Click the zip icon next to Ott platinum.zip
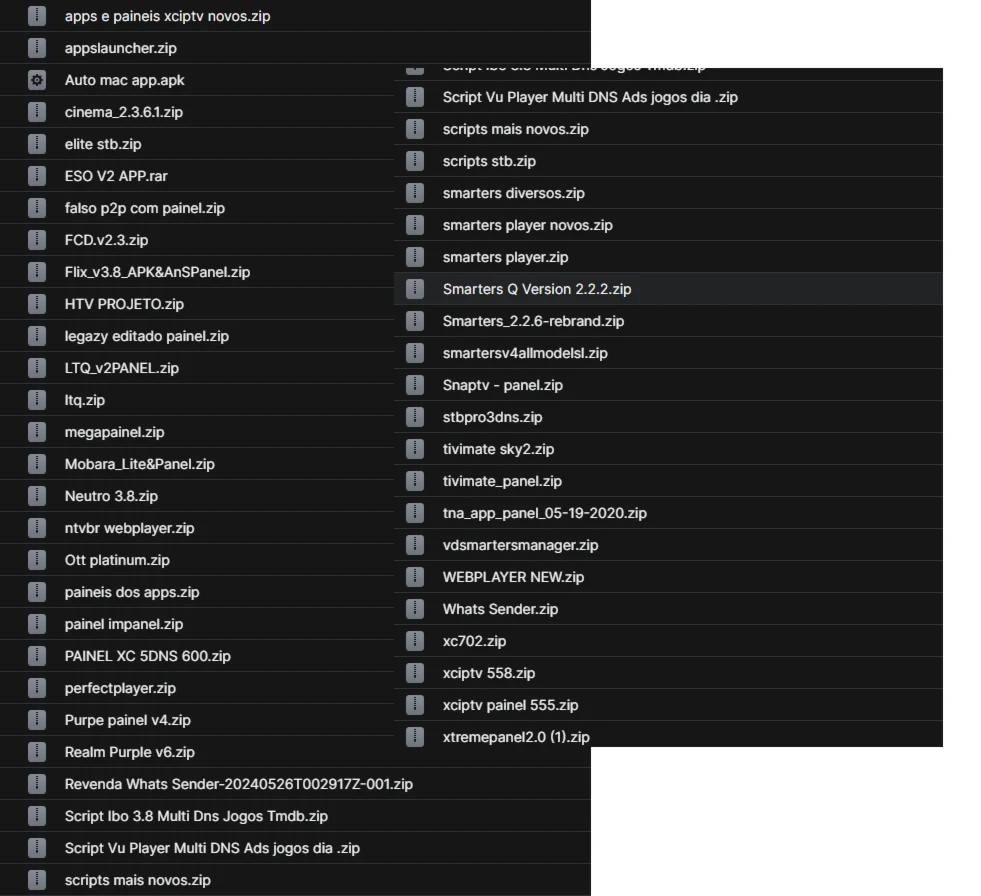The width and height of the screenshot is (981, 896). click(37, 560)
